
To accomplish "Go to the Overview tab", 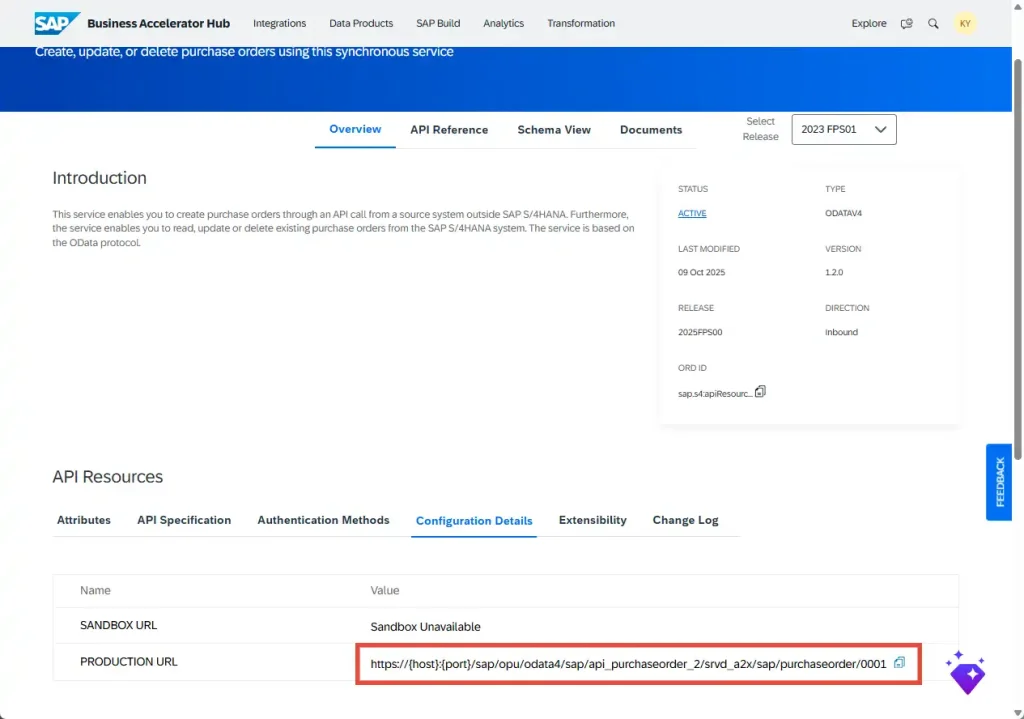I will 355,129.
